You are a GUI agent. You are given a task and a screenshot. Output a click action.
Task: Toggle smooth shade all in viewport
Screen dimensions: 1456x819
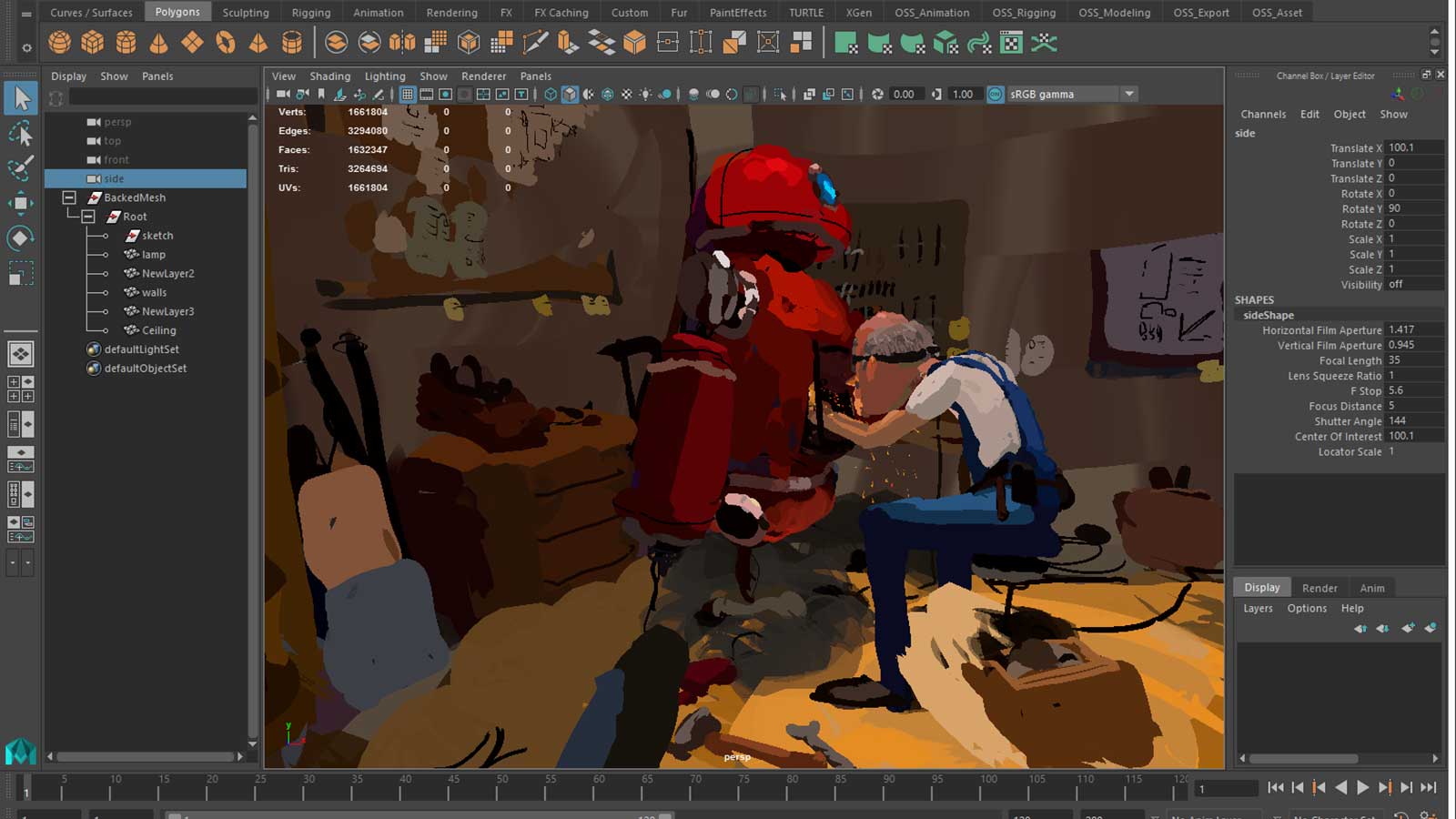pos(570,94)
